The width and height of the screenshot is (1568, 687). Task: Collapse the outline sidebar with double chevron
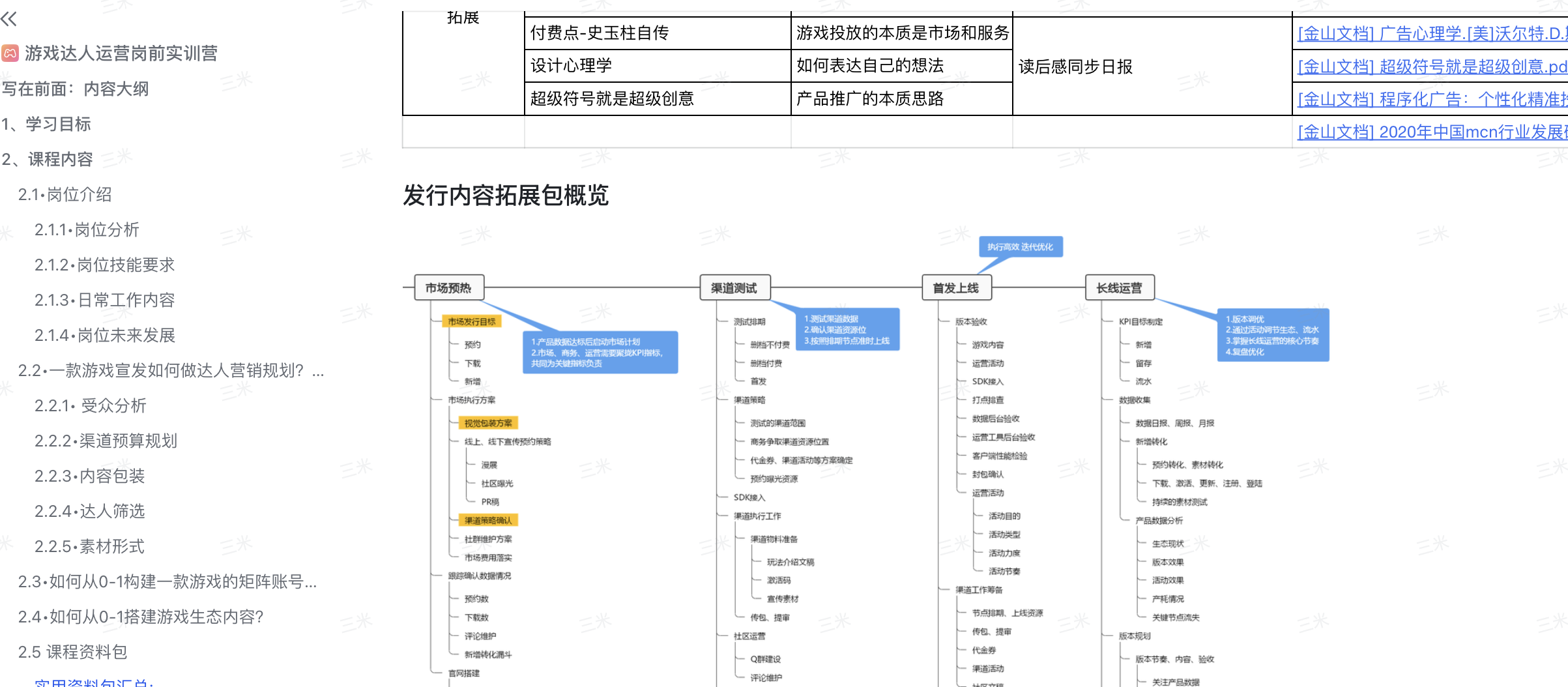(x=9, y=19)
